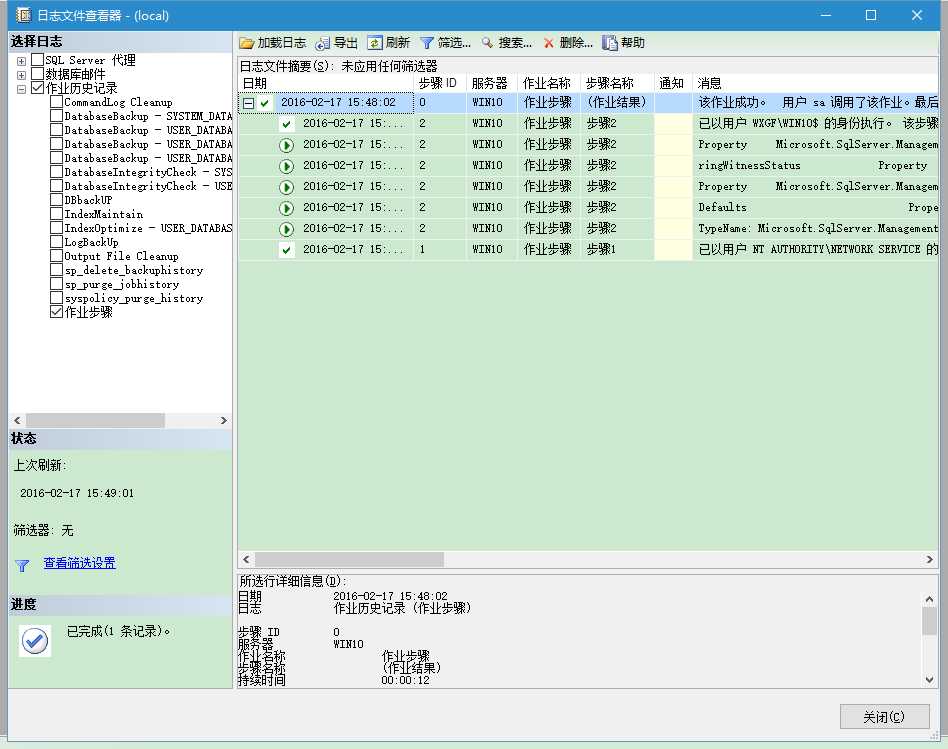Click the horizontal scrollbar thumb of the log grid
The width and height of the screenshot is (948, 749).
pos(349,559)
